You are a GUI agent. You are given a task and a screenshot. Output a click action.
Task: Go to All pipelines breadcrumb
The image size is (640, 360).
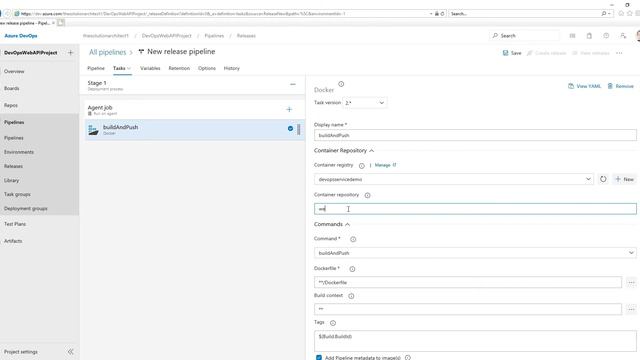pos(108,52)
